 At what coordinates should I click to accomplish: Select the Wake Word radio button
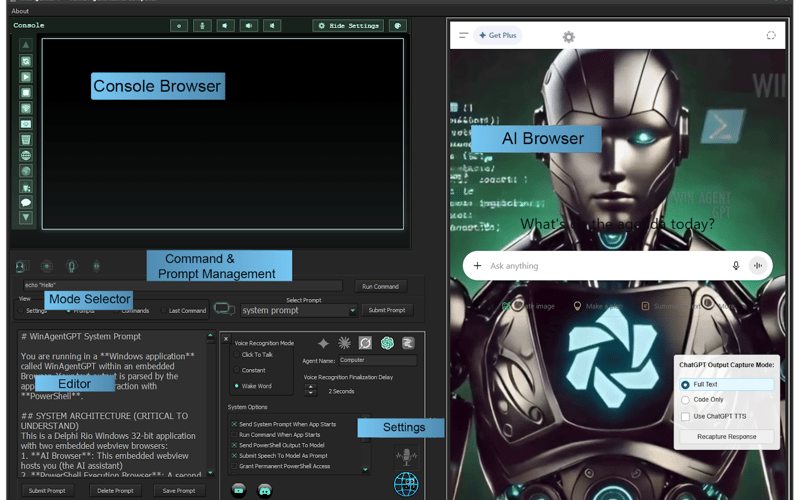[x=236, y=386]
